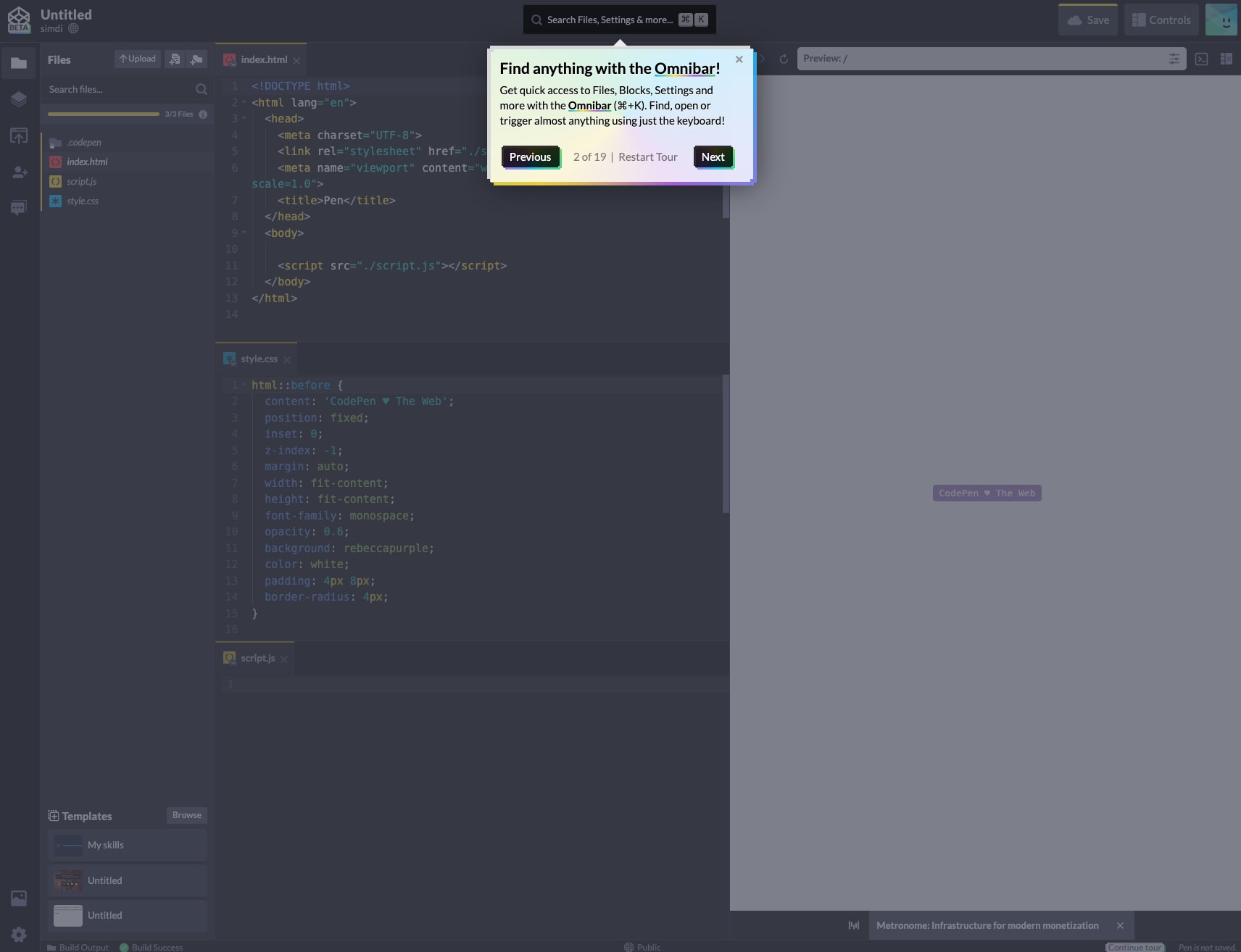Click the user avatar smiley
Screen dimensions: 1241x952
coord(1221,20)
